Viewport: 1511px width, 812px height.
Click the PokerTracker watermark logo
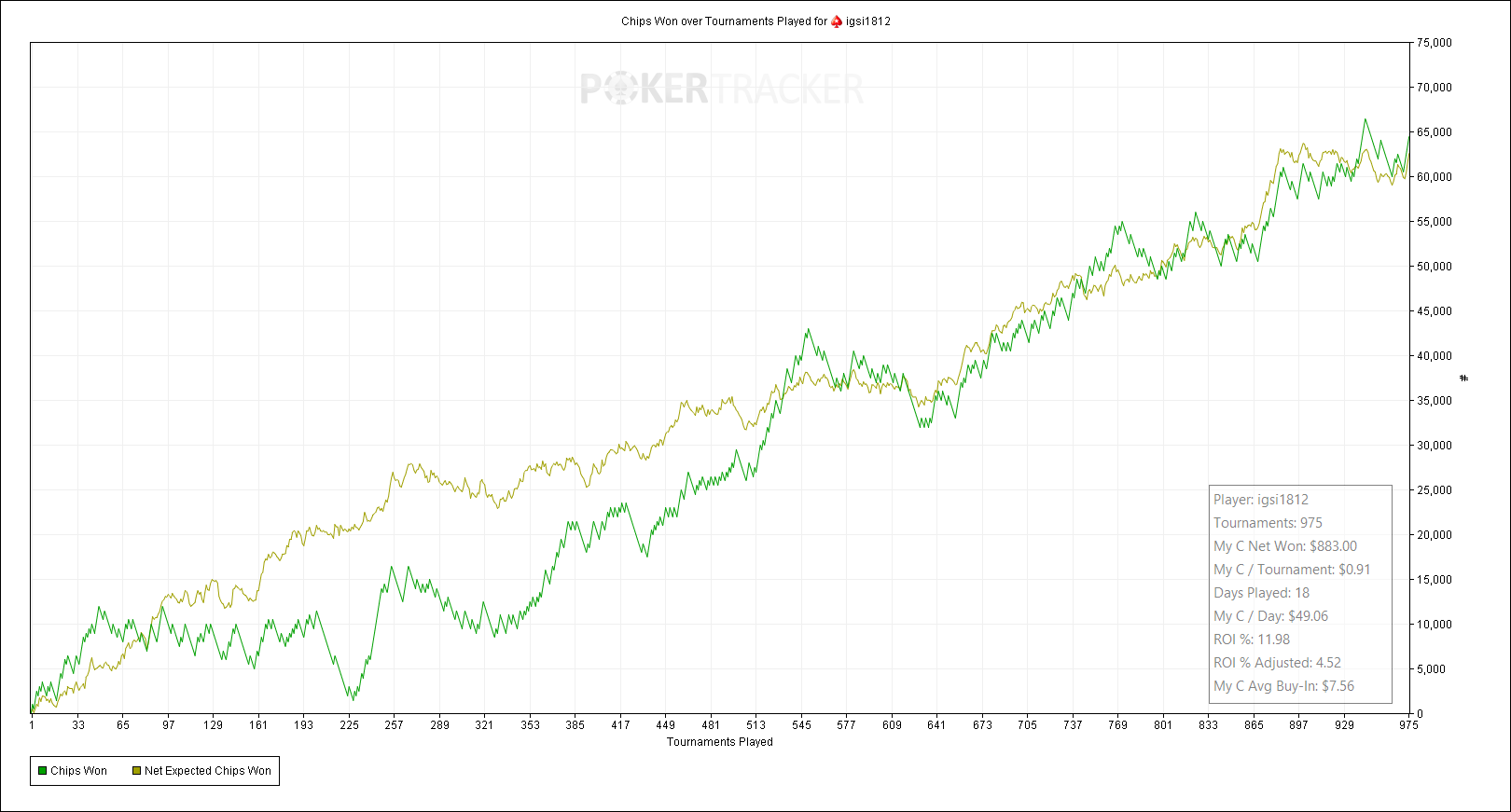tap(721, 89)
